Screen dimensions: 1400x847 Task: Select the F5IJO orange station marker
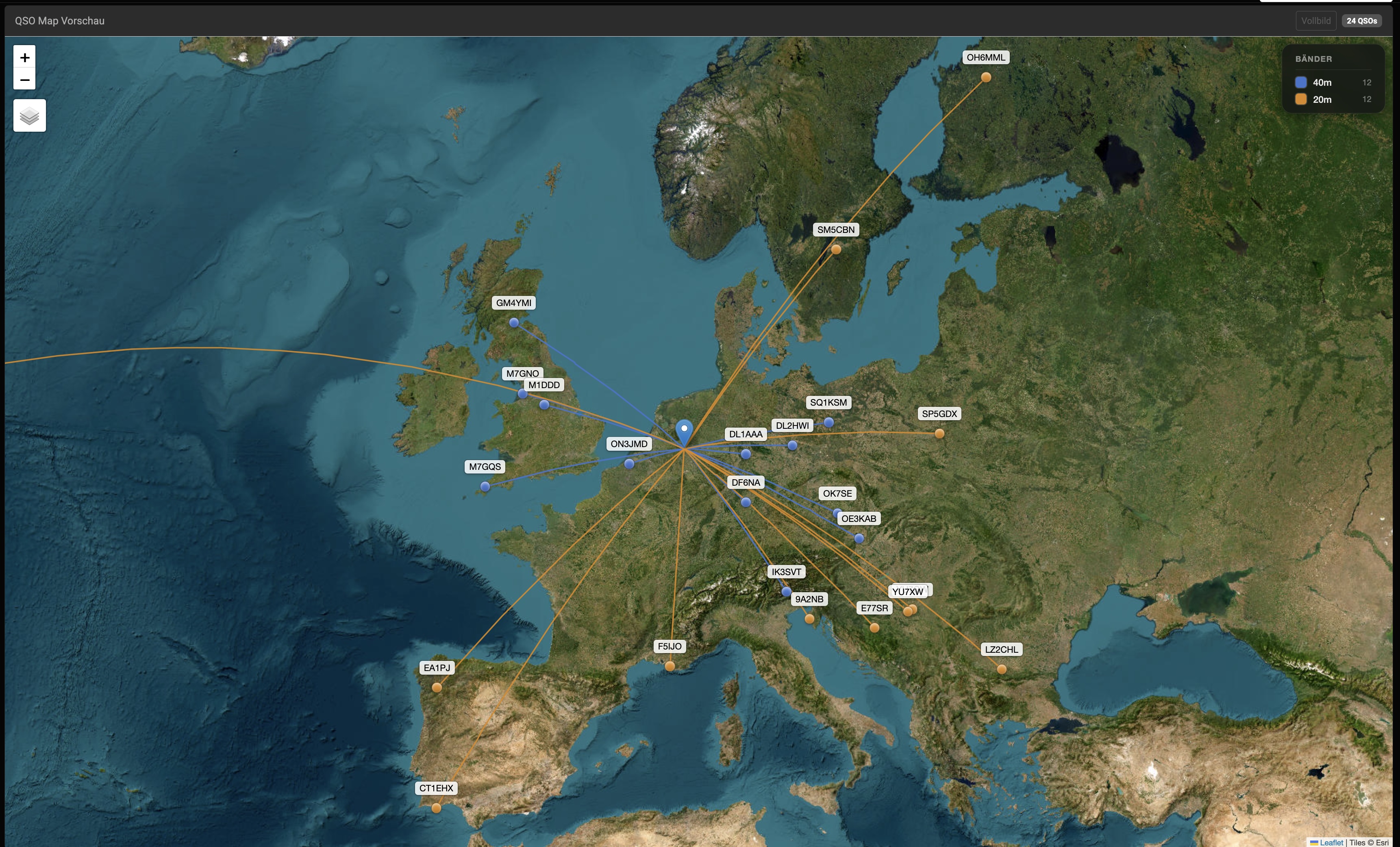point(670,667)
